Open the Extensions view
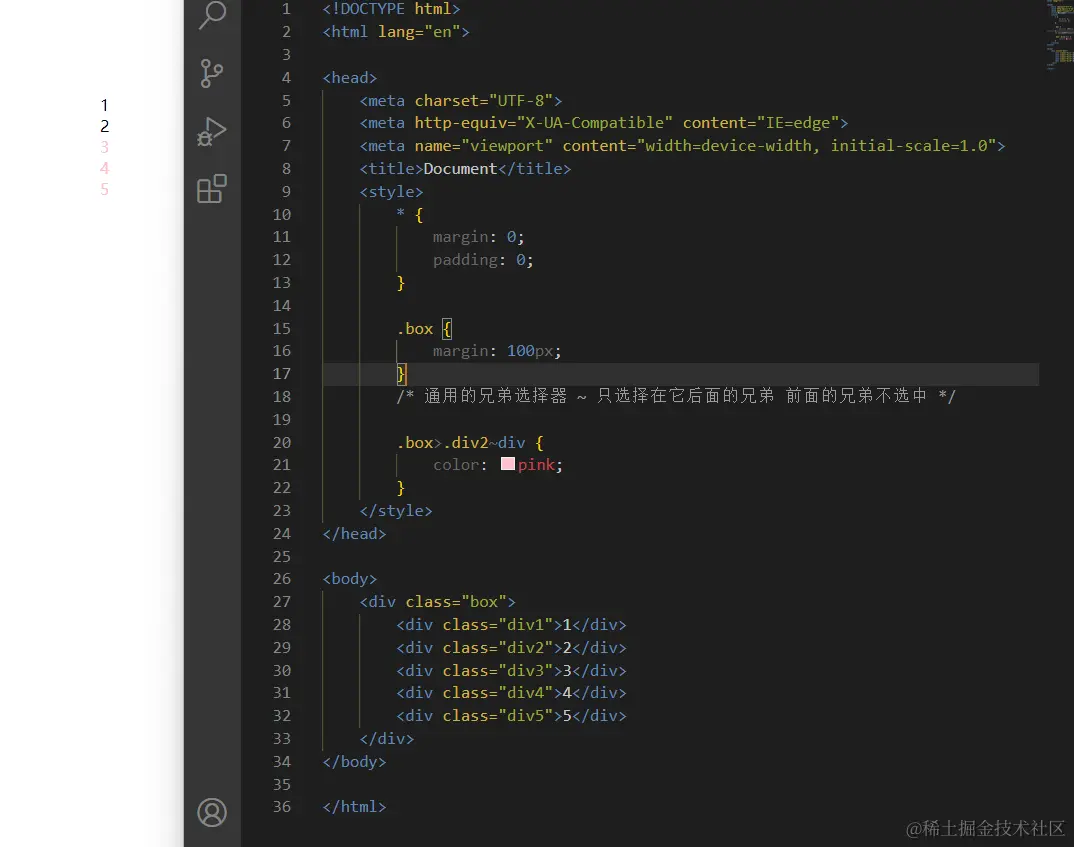 (x=212, y=189)
